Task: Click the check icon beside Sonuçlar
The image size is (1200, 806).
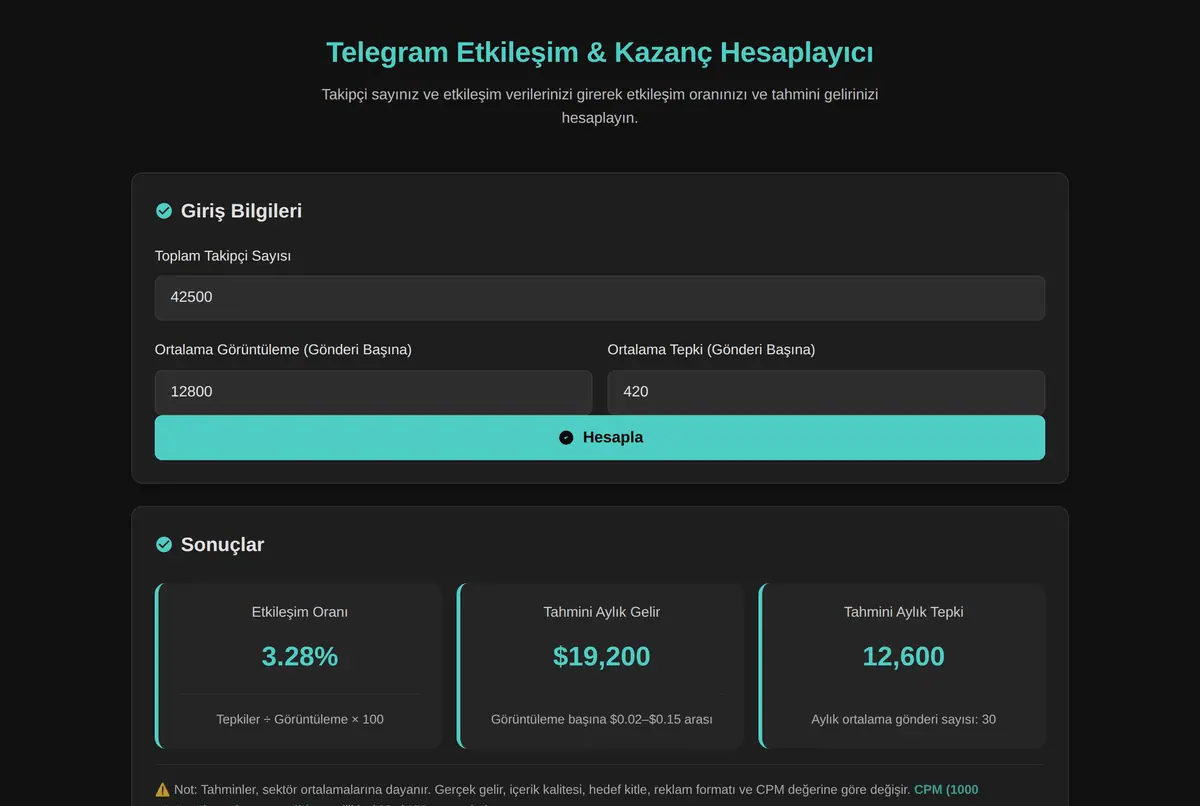Action: coord(164,545)
